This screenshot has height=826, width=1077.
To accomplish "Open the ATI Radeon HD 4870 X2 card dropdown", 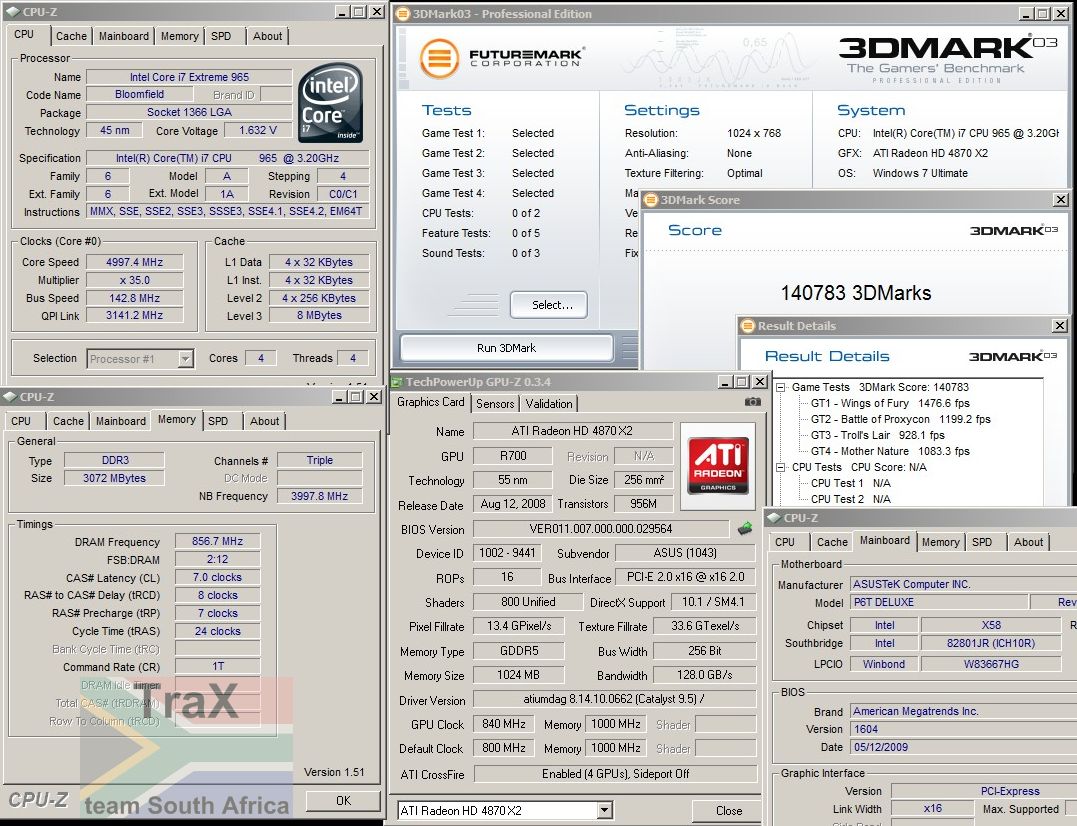I will [604, 811].
